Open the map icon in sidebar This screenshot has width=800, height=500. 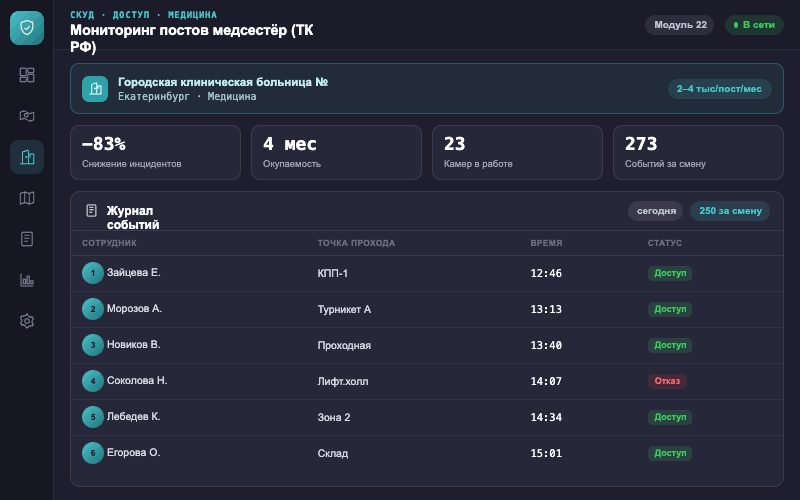pyautogui.click(x=27, y=198)
